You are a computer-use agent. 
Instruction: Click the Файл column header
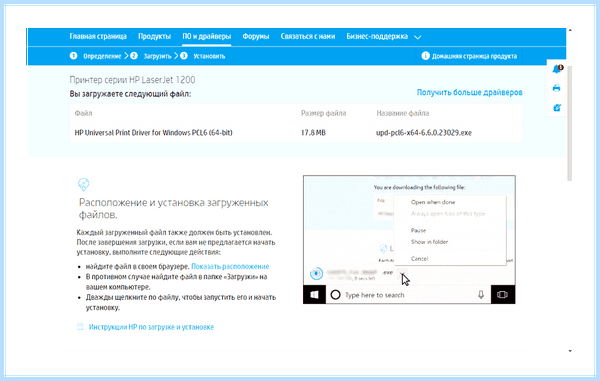coord(83,113)
